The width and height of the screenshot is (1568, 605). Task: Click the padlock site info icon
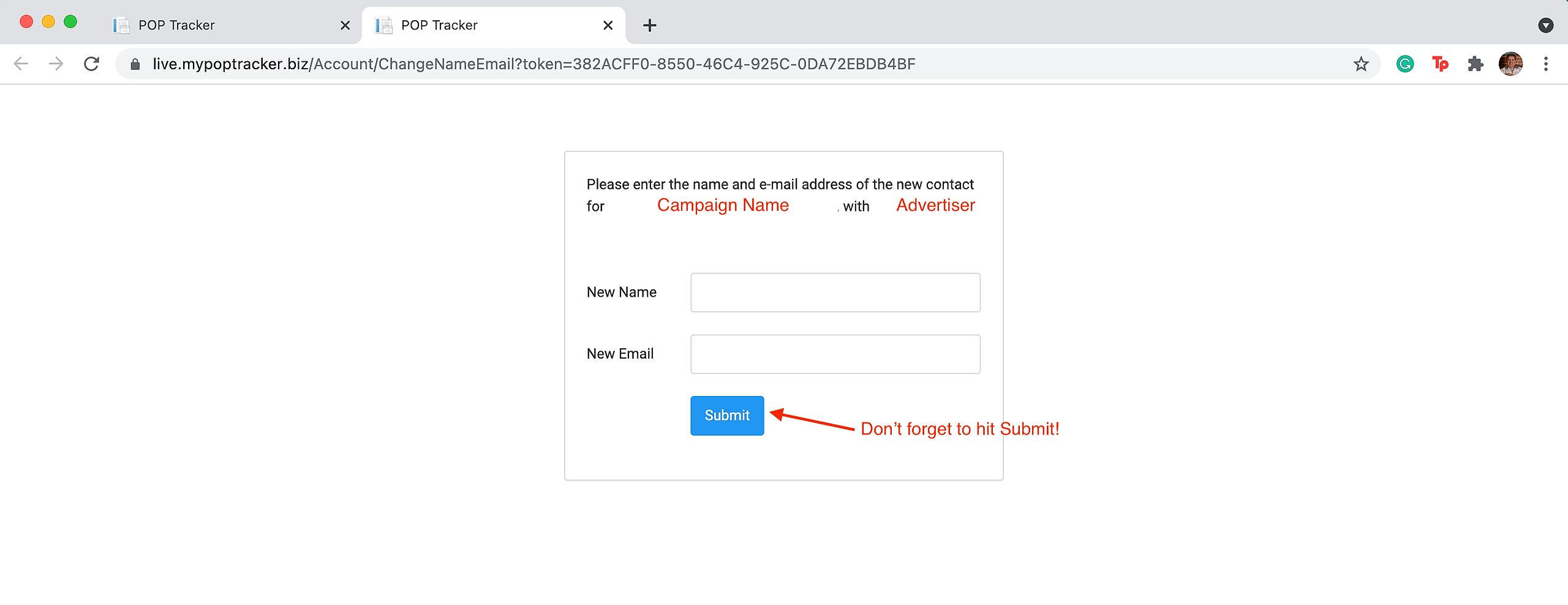pyautogui.click(x=135, y=64)
